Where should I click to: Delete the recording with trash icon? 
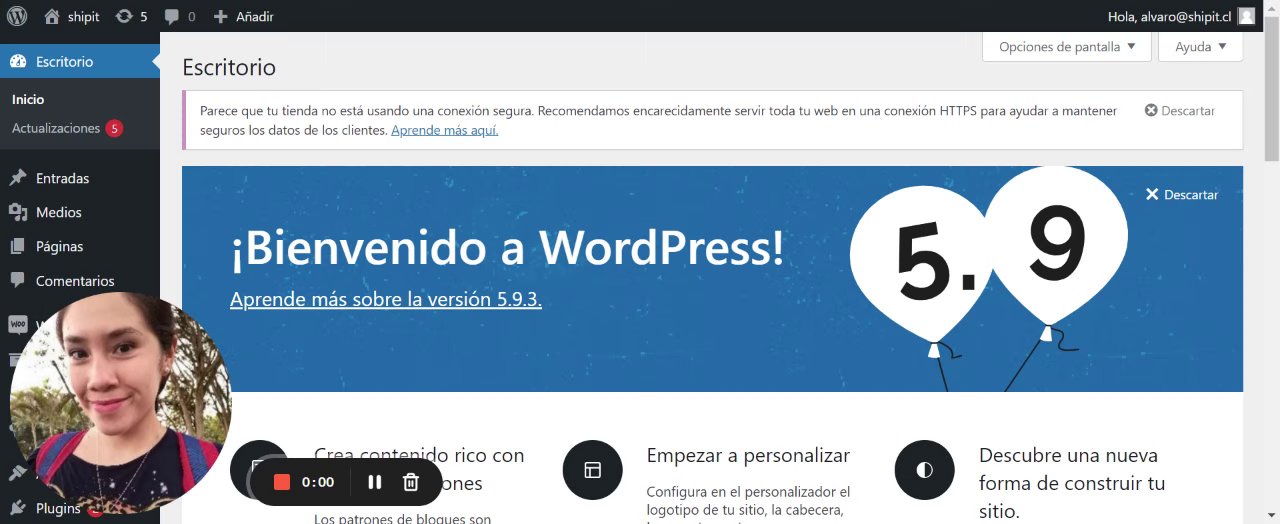[410, 482]
